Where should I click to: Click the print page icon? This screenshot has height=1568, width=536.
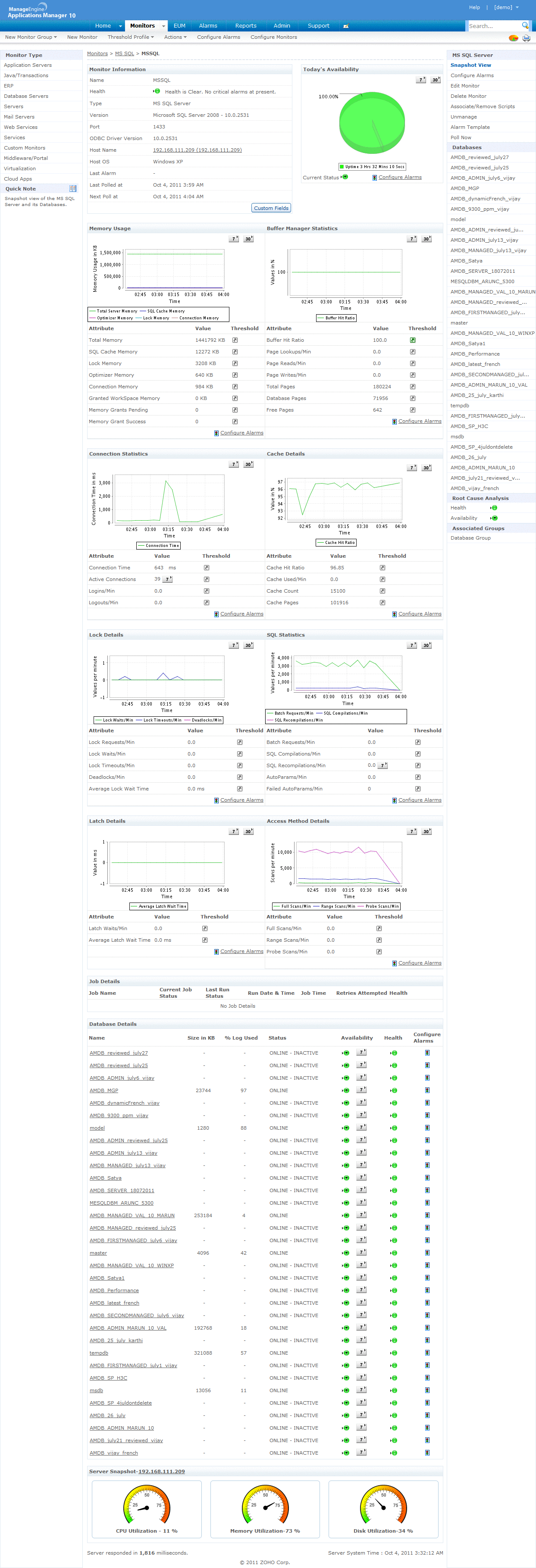[x=526, y=38]
